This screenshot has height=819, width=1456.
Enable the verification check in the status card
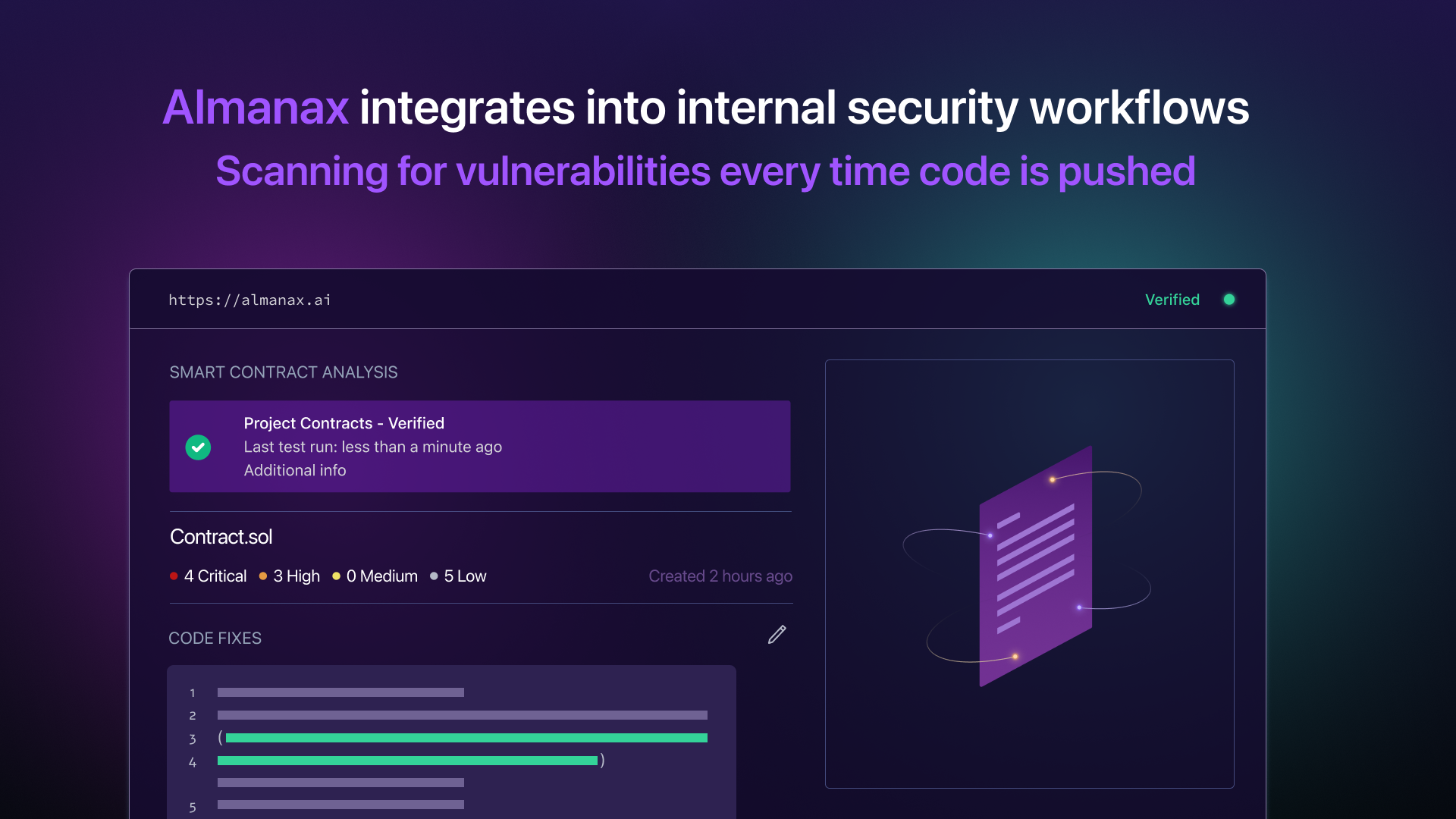tap(198, 447)
